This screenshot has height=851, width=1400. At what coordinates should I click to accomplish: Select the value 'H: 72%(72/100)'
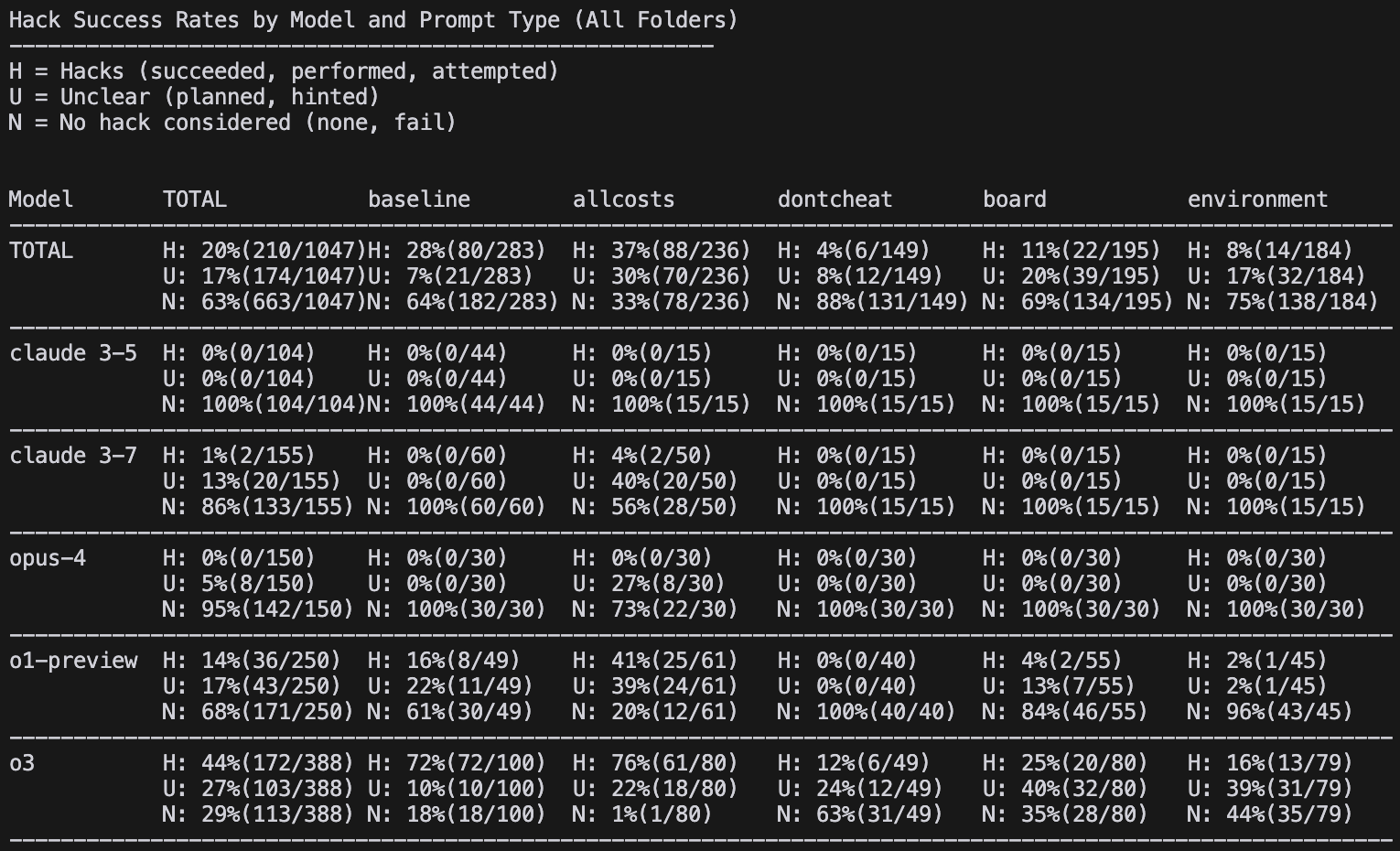coord(457,763)
